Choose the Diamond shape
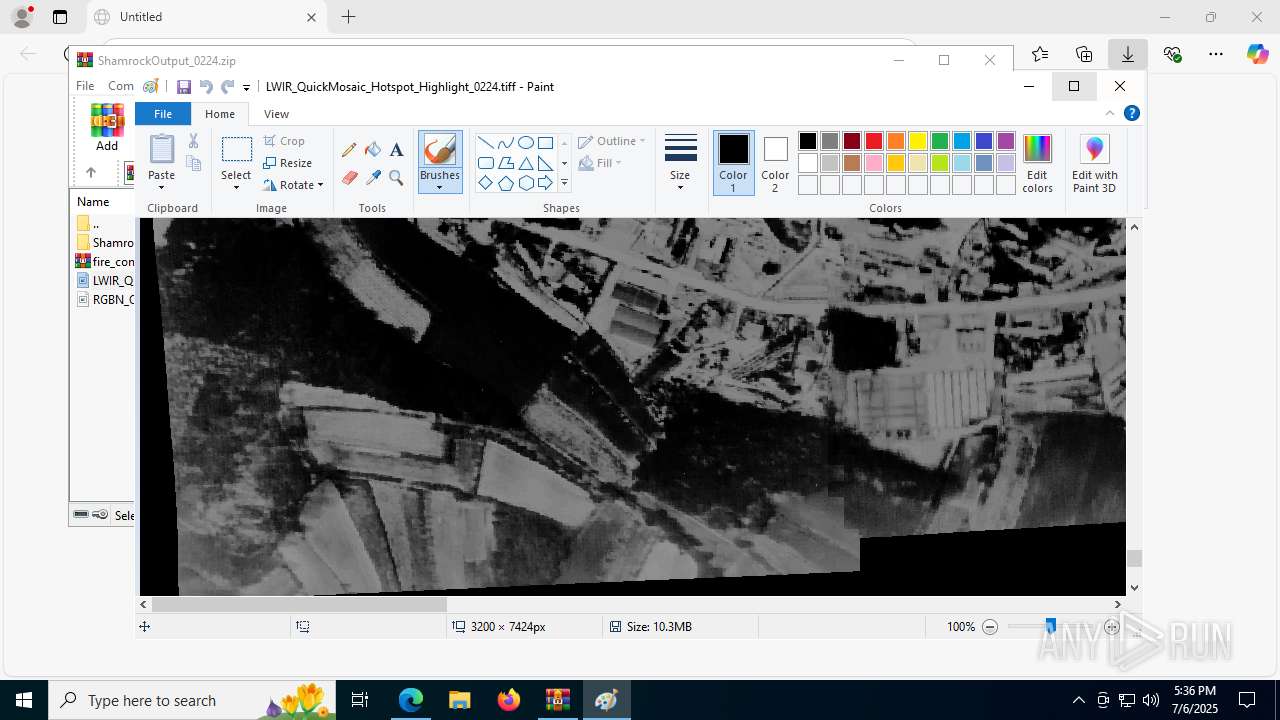The width and height of the screenshot is (1280, 720). click(x=485, y=183)
